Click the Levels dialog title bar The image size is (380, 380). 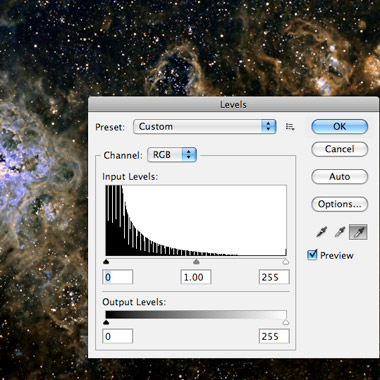click(x=233, y=104)
